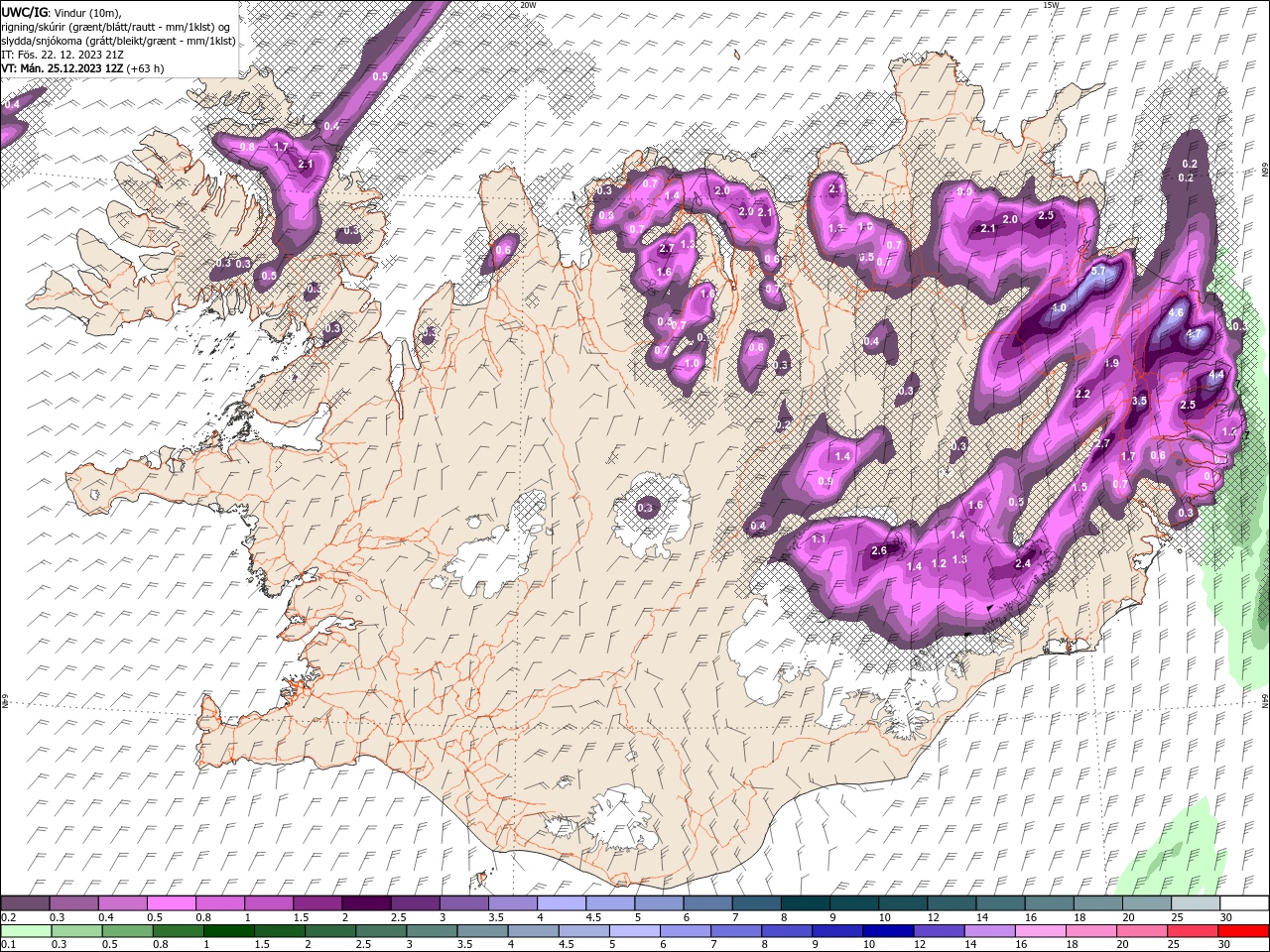1270x952 pixels.
Task: Click upper legend swatch between 0.5 and 0.8
Action: pyautogui.click(x=171, y=903)
